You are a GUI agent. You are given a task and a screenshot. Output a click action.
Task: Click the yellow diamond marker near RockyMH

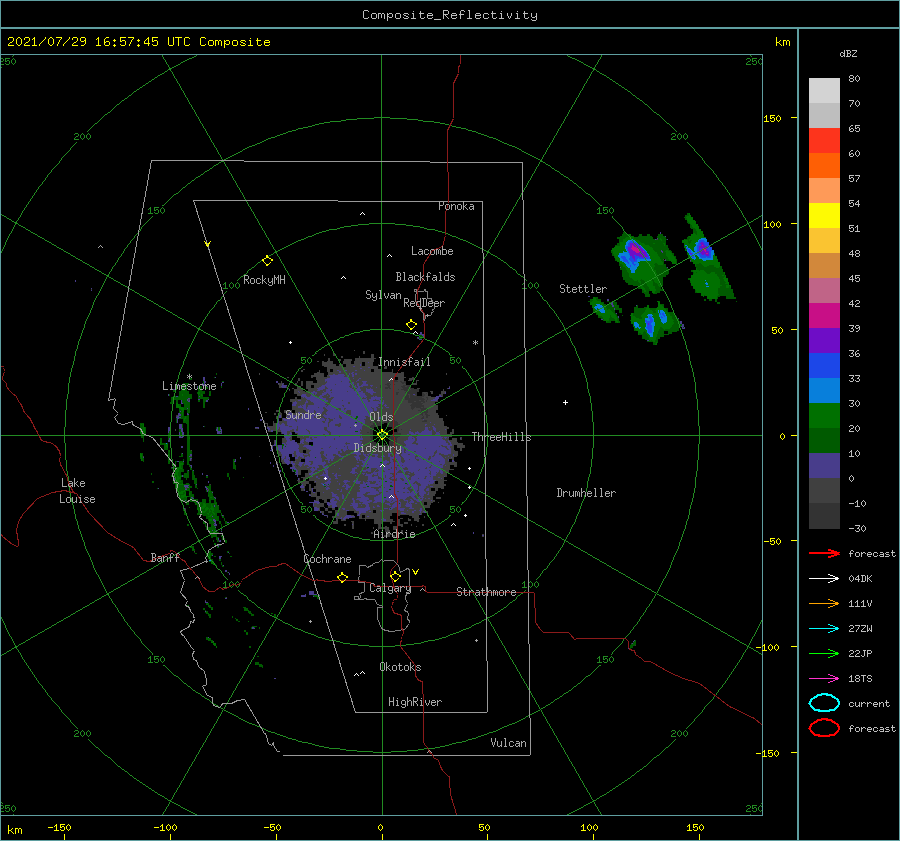point(267,261)
